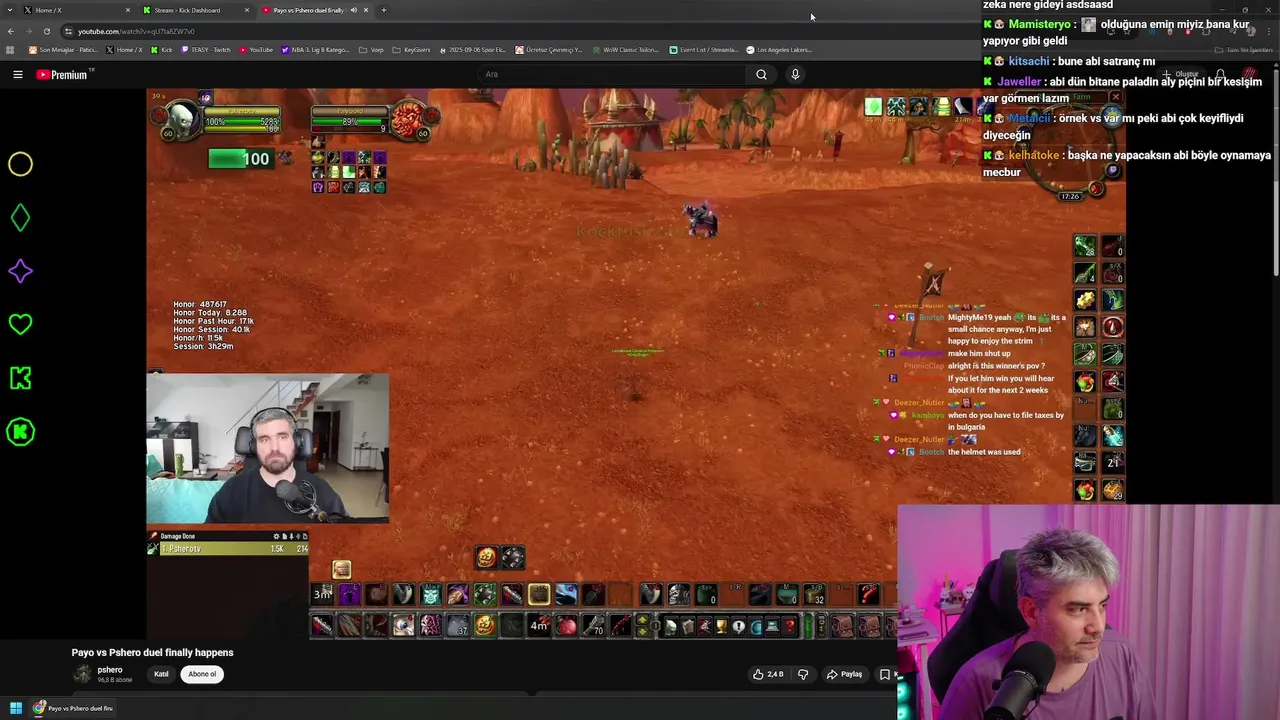Click the green Kick K logo icon
Image resolution: width=1280 pixels, height=720 pixels.
(20, 378)
